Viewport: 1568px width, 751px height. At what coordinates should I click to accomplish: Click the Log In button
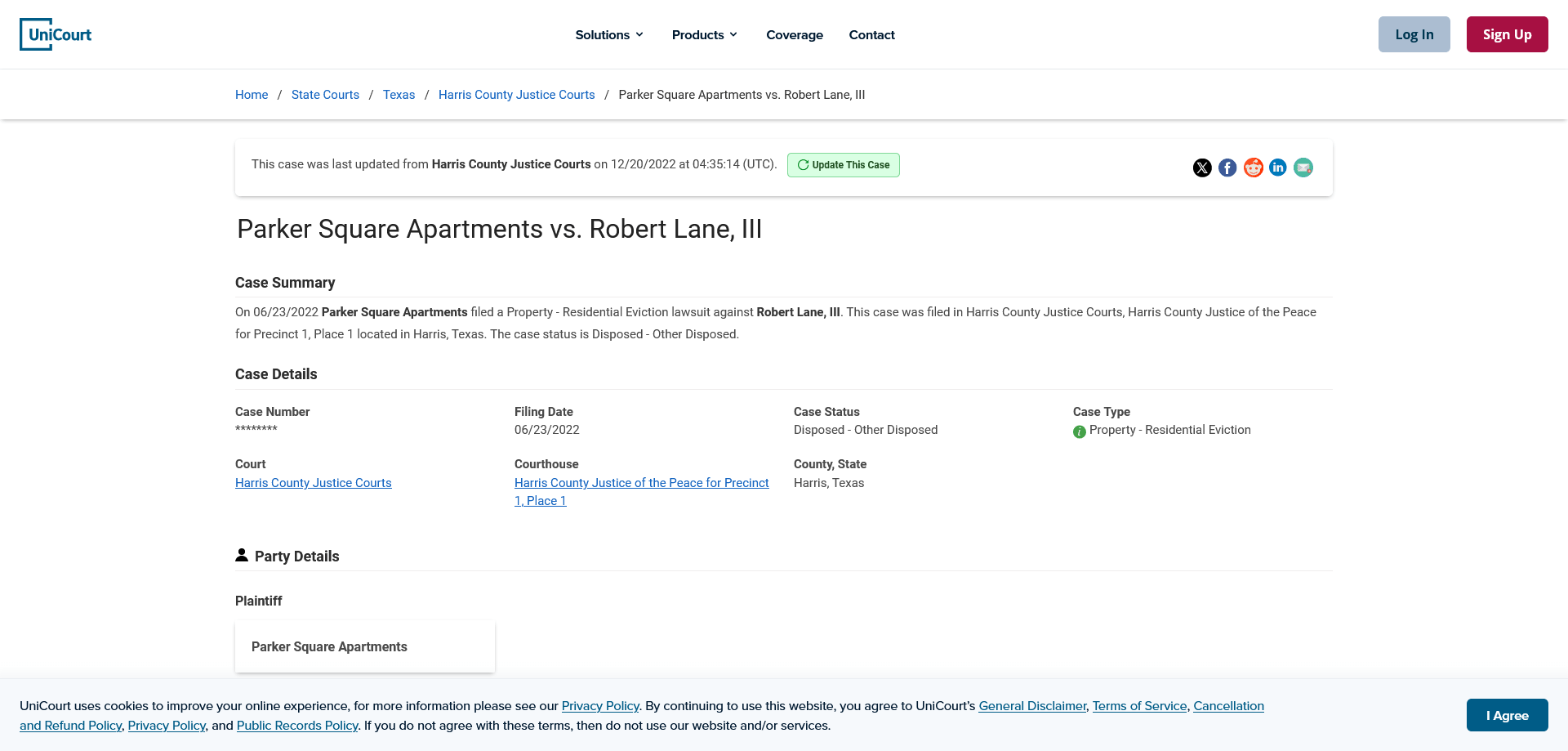click(1414, 34)
